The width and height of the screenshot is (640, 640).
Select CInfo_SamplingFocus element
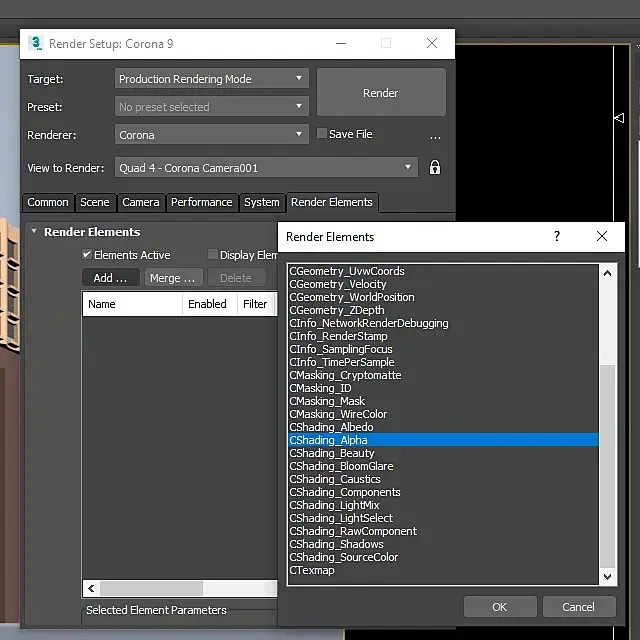point(443,349)
